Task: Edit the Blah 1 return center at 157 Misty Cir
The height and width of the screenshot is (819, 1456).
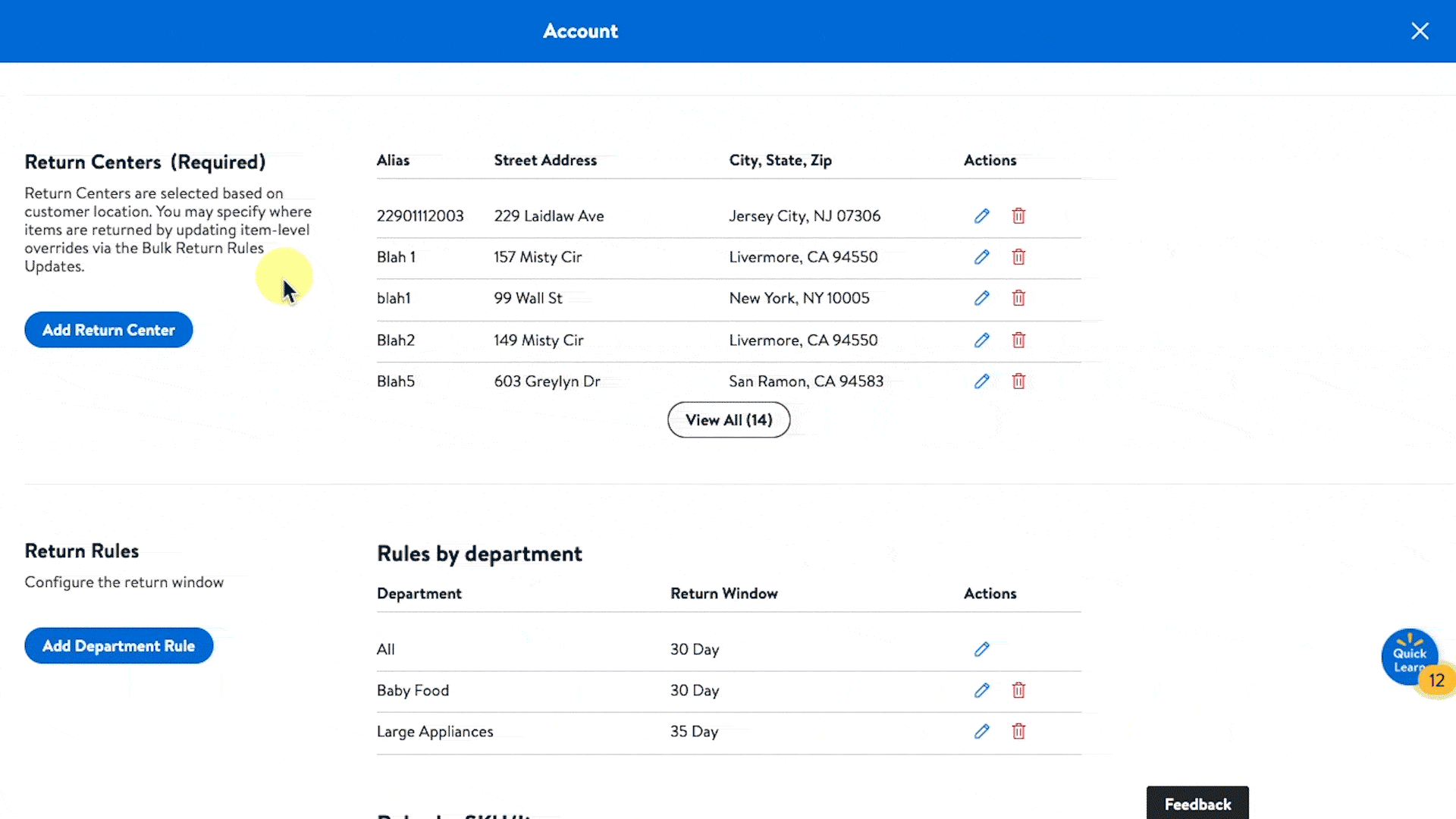Action: pos(981,257)
